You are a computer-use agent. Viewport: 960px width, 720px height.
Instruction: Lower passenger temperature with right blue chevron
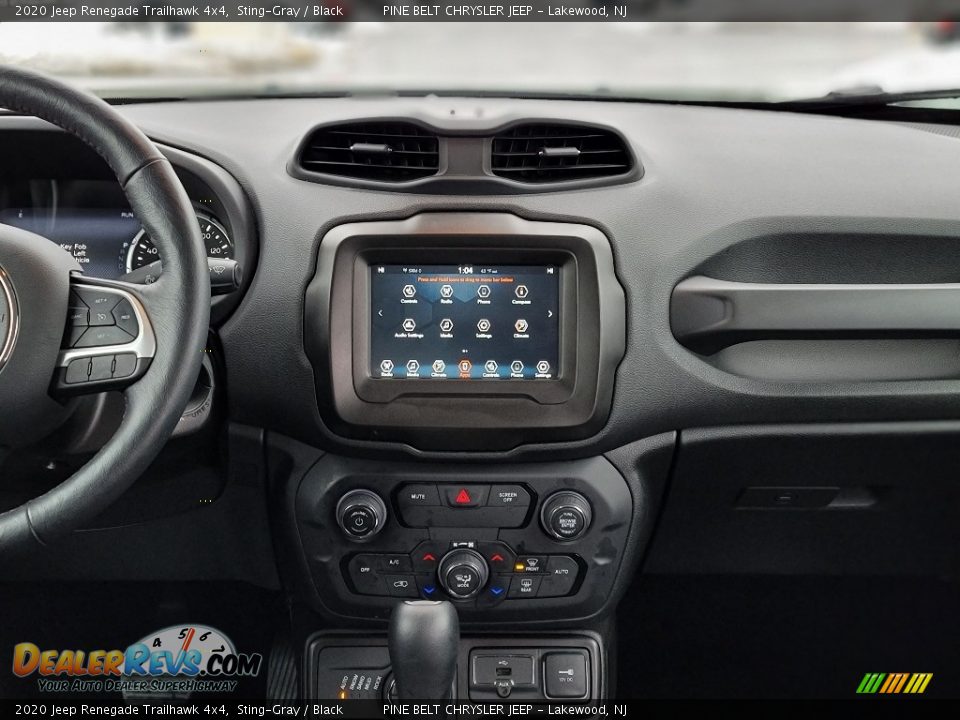(x=497, y=591)
